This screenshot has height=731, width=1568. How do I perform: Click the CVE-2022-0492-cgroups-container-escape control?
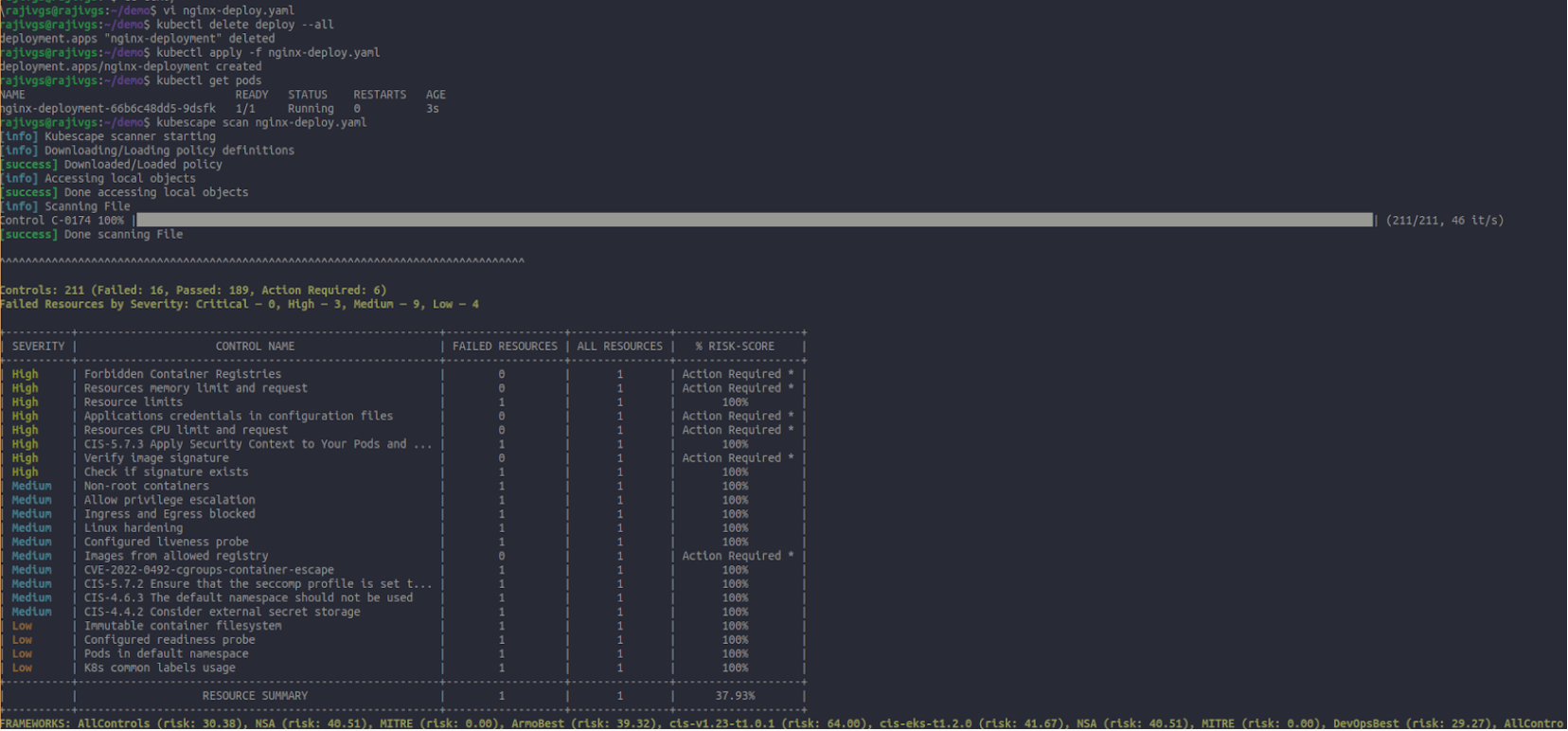click(x=208, y=570)
